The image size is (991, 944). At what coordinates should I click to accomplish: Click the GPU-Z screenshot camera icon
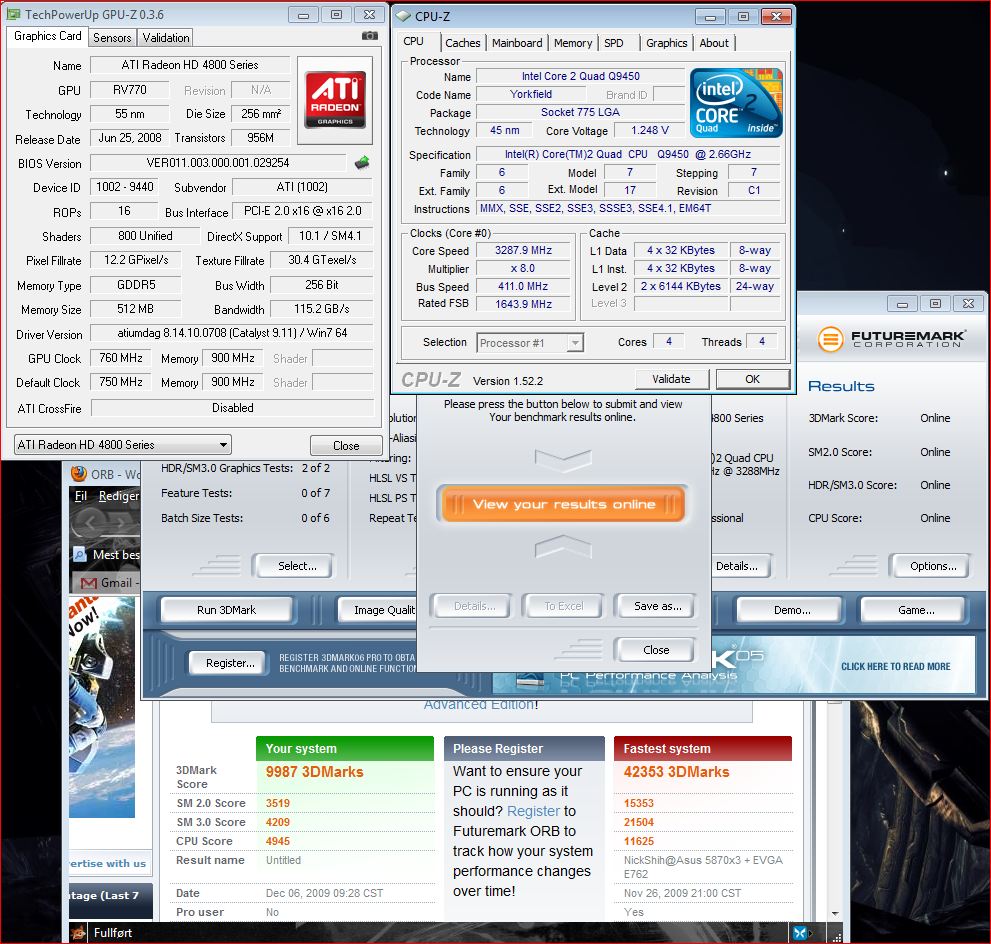click(370, 36)
